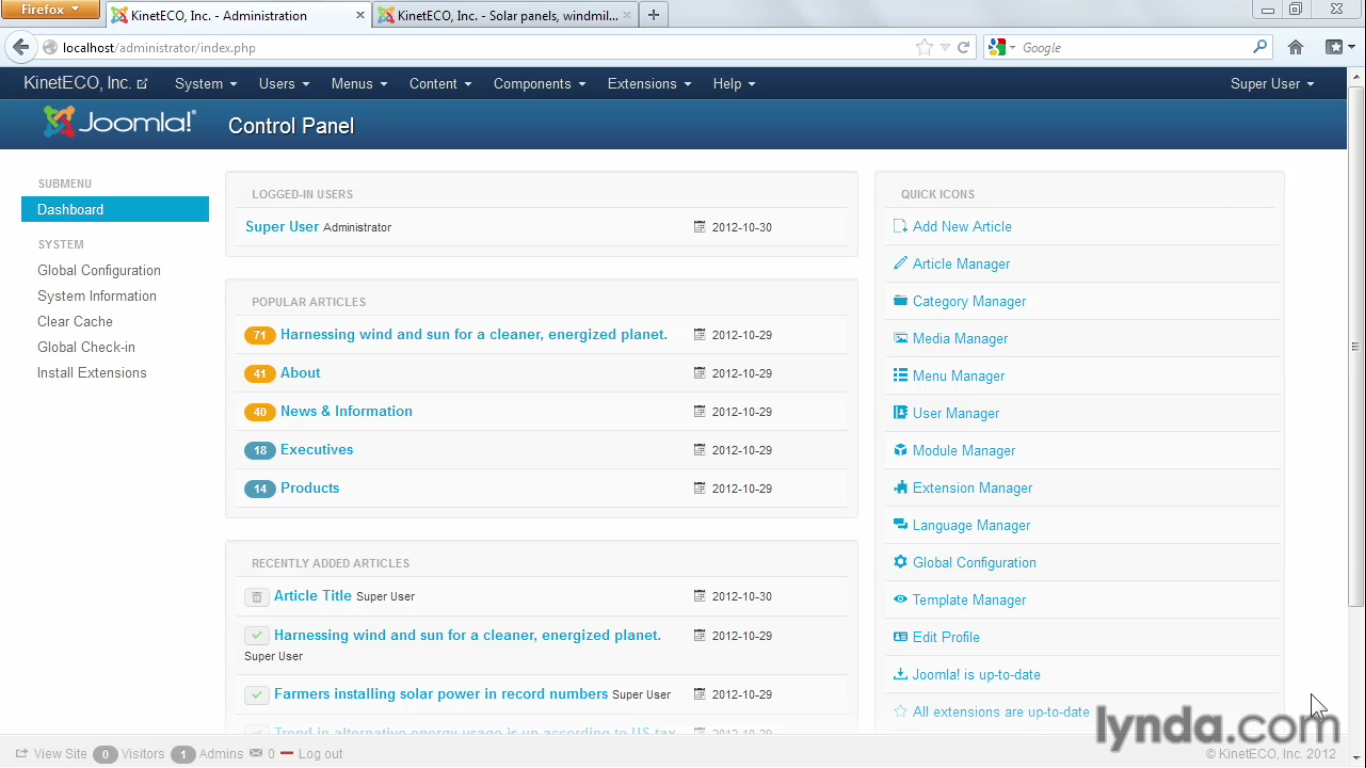Screen dimensions: 1366x768
Task: Click the User Manager address book icon
Action: click(x=900, y=412)
